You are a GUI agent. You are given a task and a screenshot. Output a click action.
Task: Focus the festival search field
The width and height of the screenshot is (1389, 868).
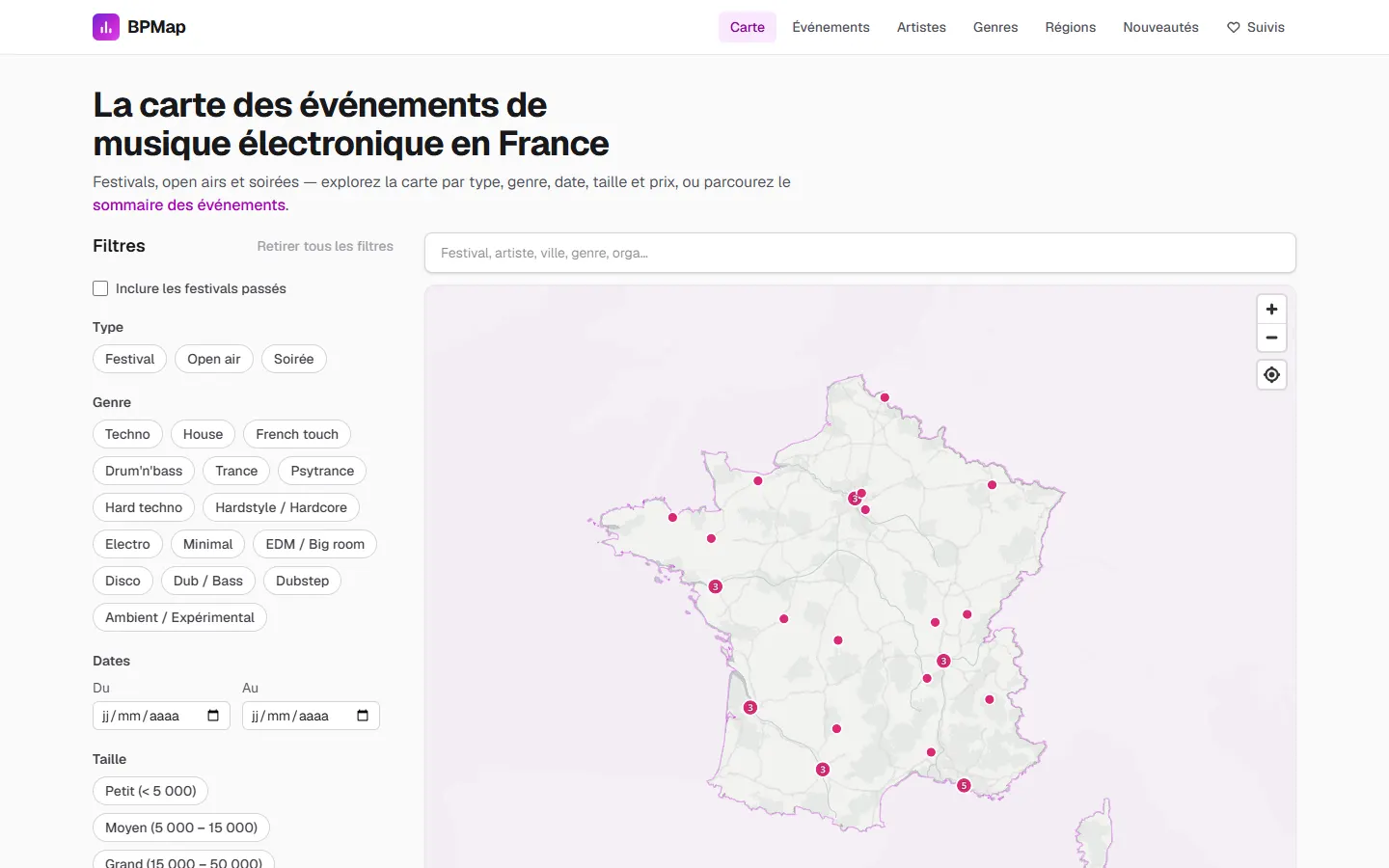[860, 253]
